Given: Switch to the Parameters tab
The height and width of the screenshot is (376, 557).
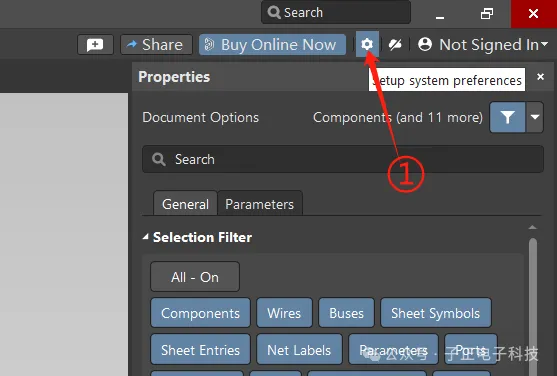Looking at the screenshot, I should [x=260, y=204].
